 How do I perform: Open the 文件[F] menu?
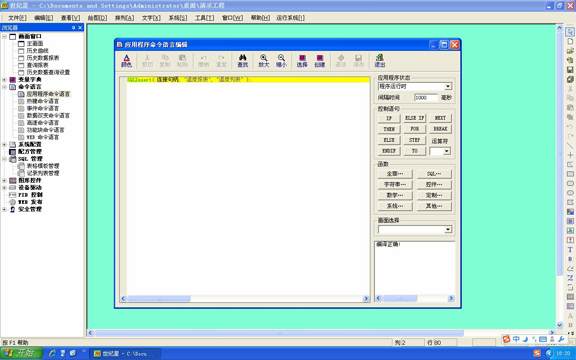(x=17, y=18)
